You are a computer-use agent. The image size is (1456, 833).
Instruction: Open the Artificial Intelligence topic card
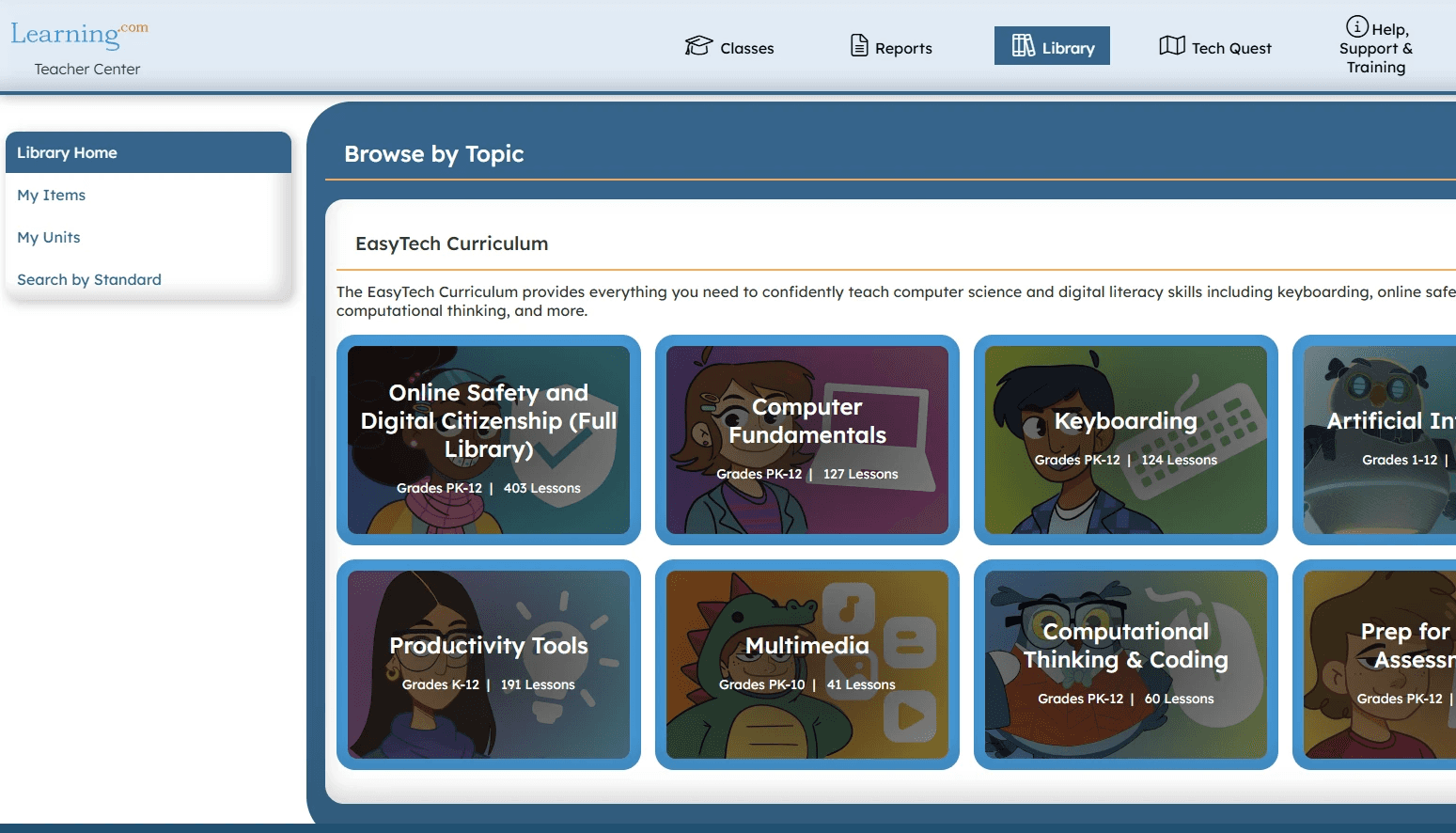(x=1374, y=440)
